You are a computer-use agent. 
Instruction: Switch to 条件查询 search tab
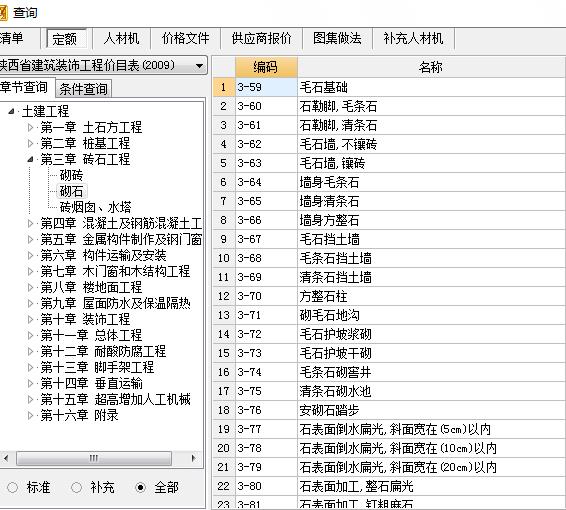coord(83,88)
